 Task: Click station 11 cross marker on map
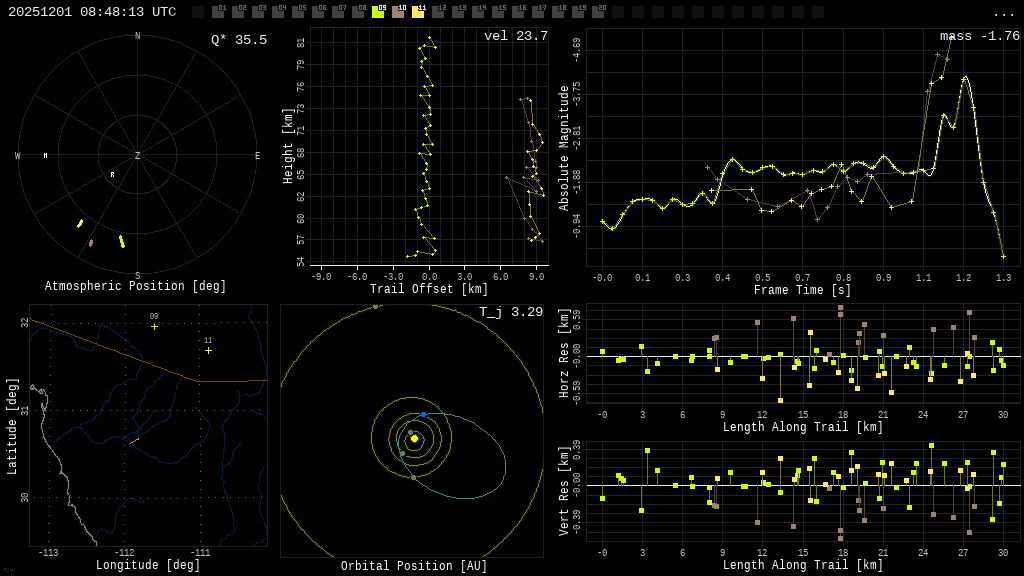(x=208, y=350)
